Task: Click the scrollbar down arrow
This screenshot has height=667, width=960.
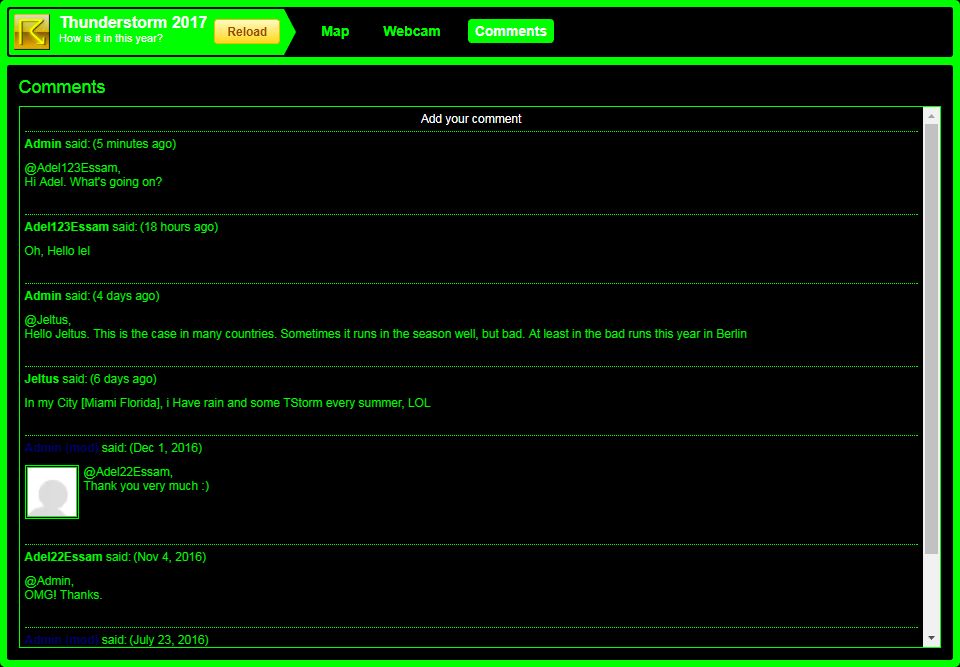Action: click(x=931, y=638)
